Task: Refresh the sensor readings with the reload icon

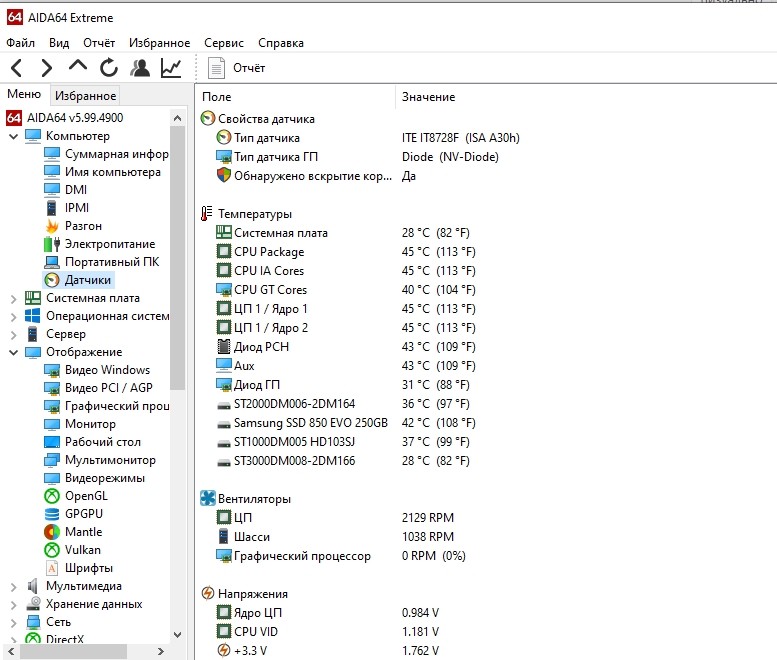Action: point(109,68)
